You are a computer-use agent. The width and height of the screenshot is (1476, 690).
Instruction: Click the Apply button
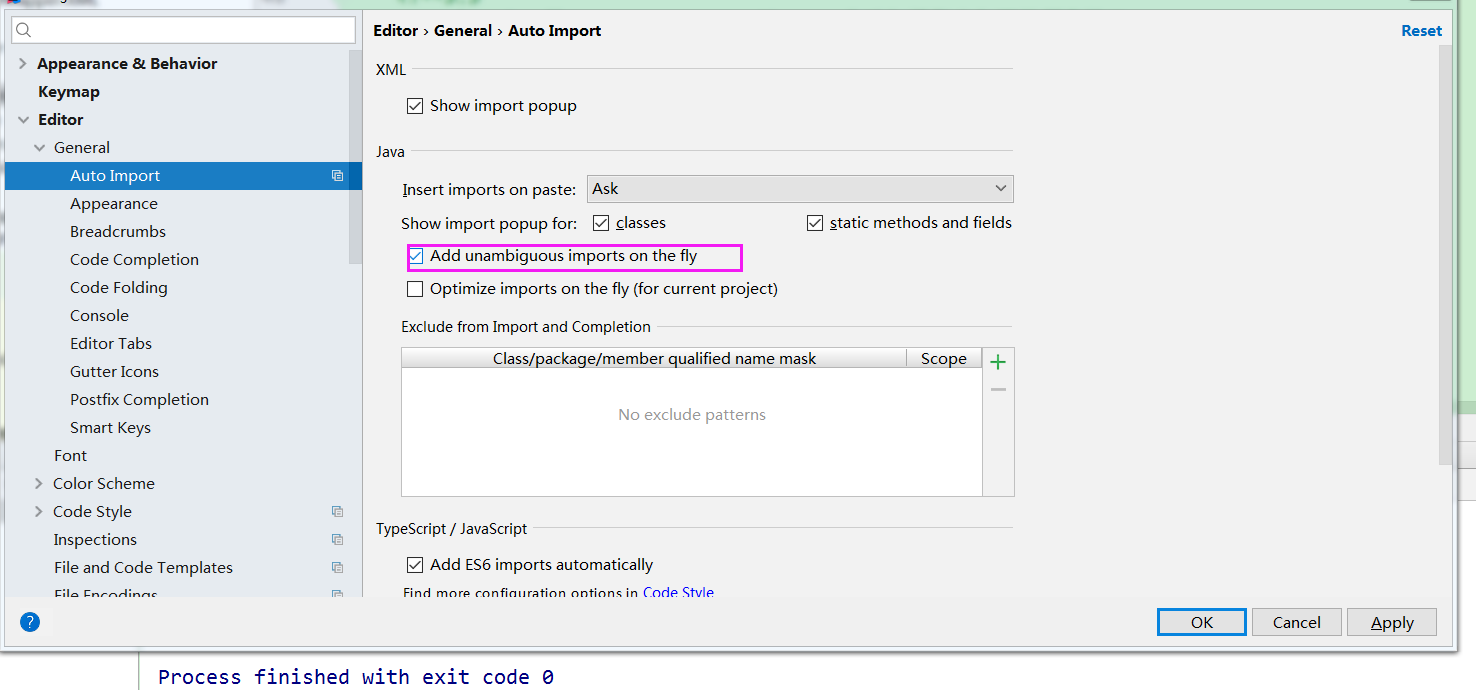(1392, 622)
